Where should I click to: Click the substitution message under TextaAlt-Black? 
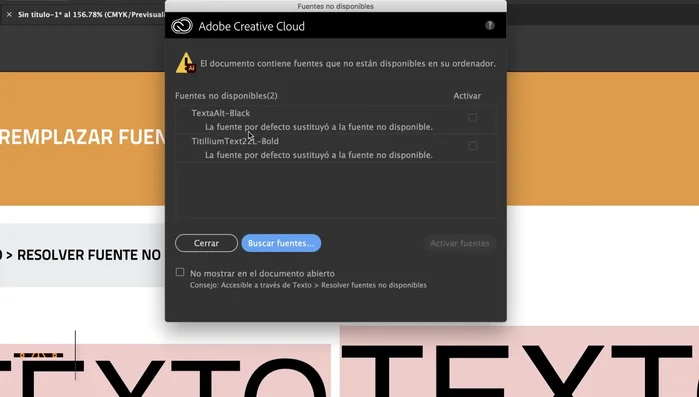pos(319,127)
